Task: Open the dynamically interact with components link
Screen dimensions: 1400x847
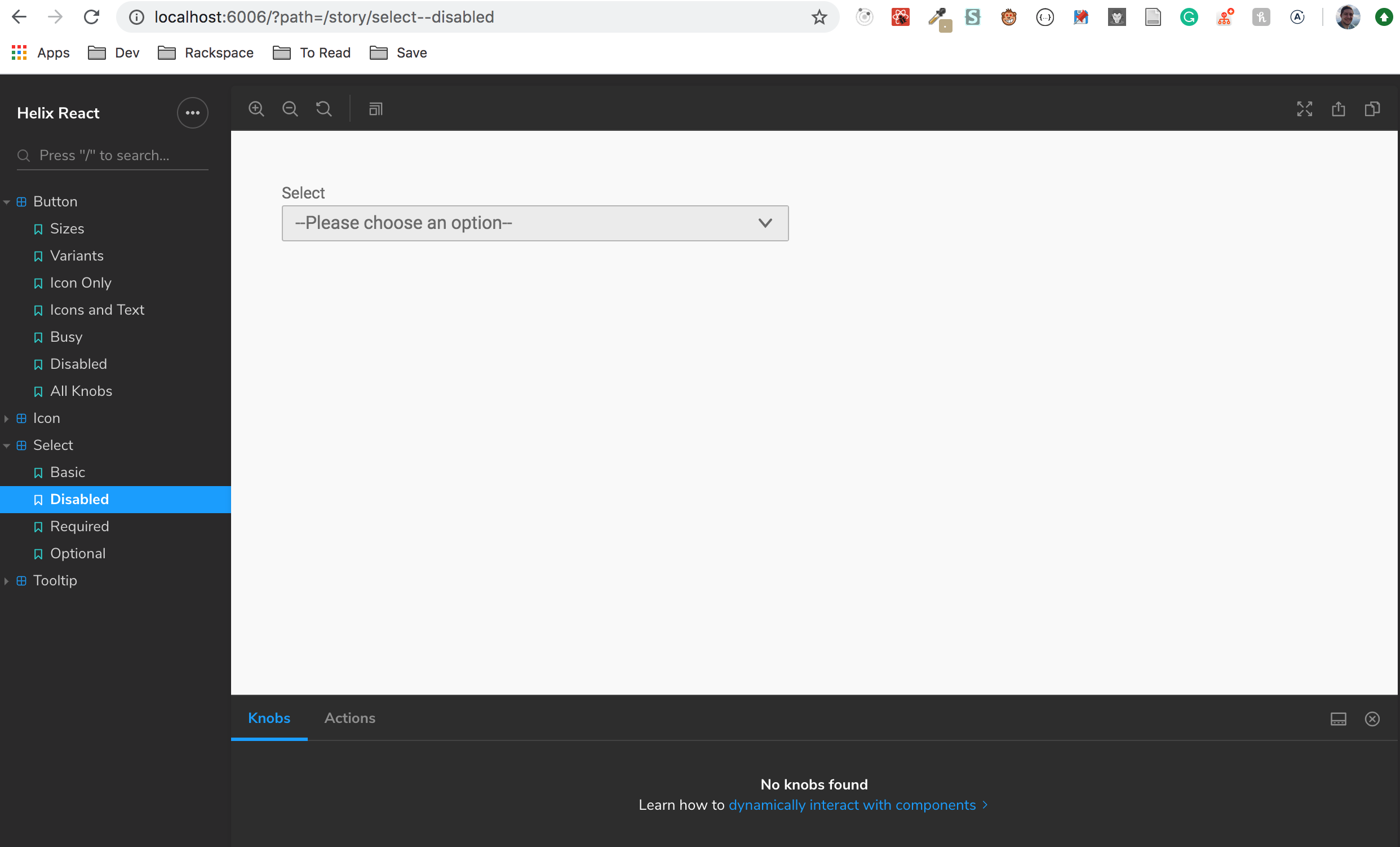Action: click(852, 805)
